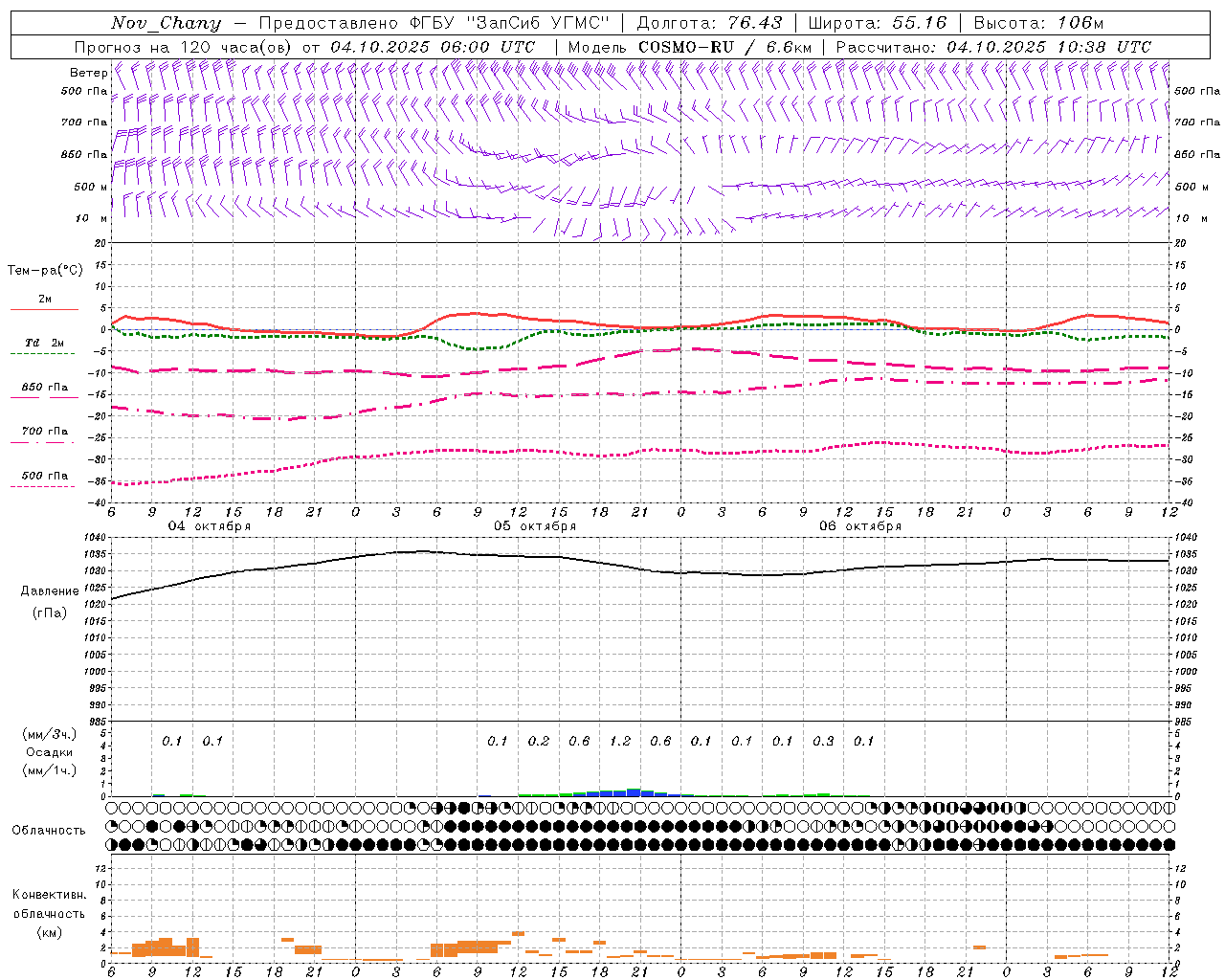1225x980 pixels.
Task: Click the 'Td 2м' dew point legend entry
Action: (44, 343)
